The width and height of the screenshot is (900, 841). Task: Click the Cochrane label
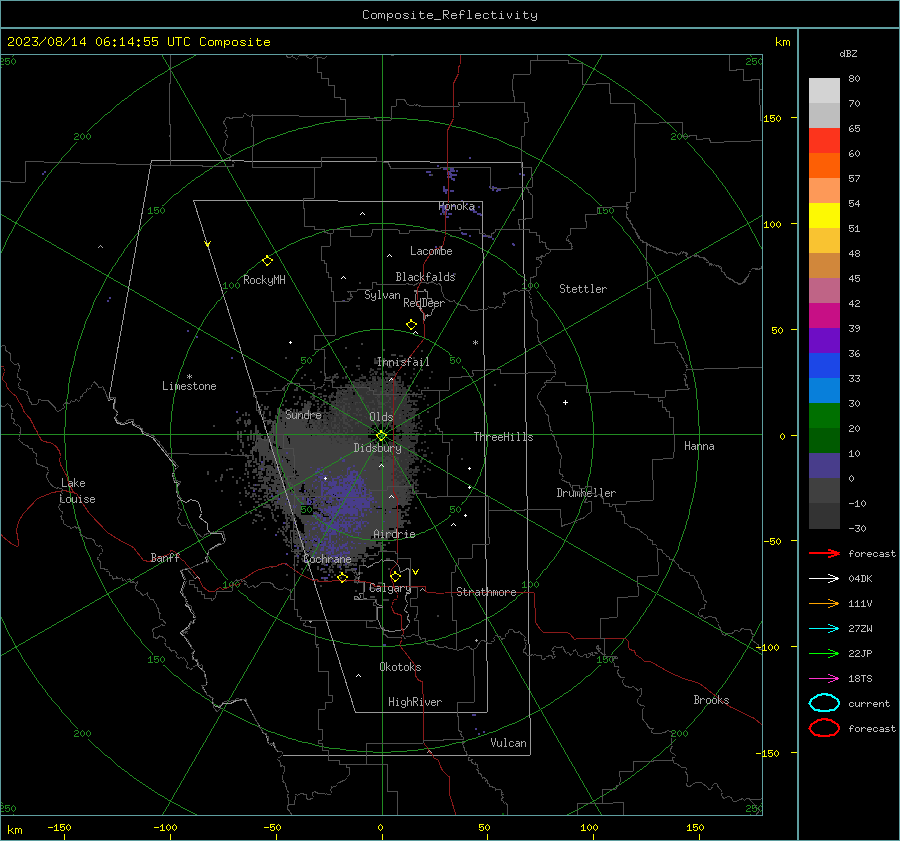click(327, 559)
